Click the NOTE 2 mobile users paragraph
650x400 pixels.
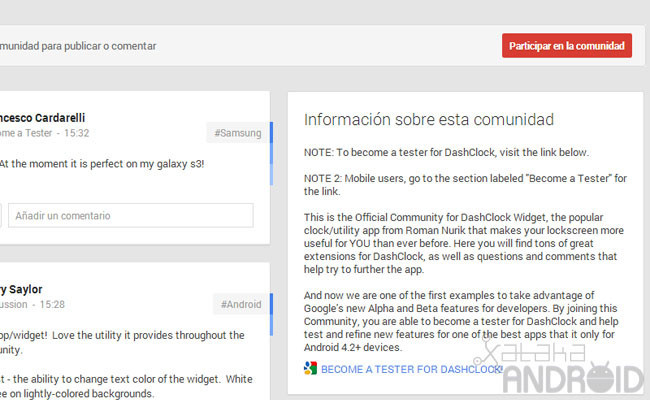pyautogui.click(x=465, y=184)
